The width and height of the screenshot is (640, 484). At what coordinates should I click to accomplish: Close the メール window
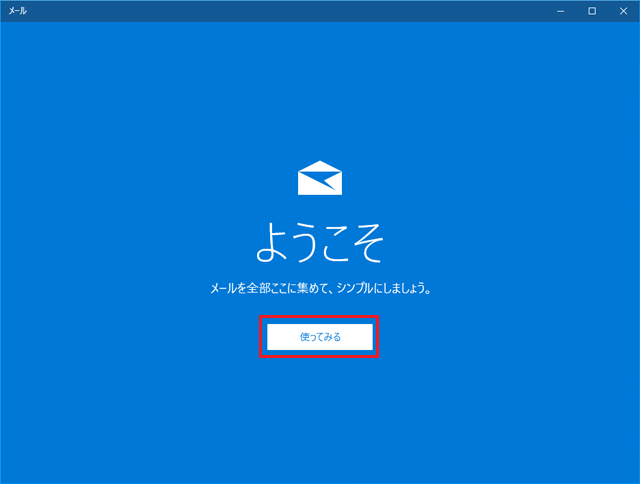(623, 11)
